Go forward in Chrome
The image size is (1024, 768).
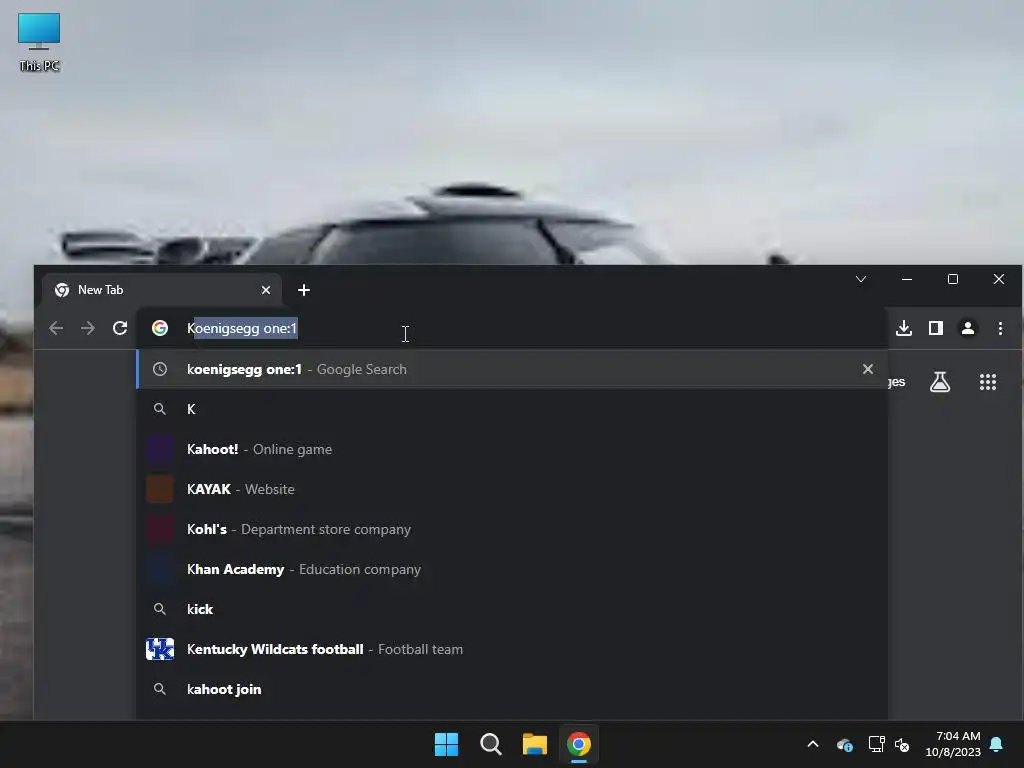[88, 328]
